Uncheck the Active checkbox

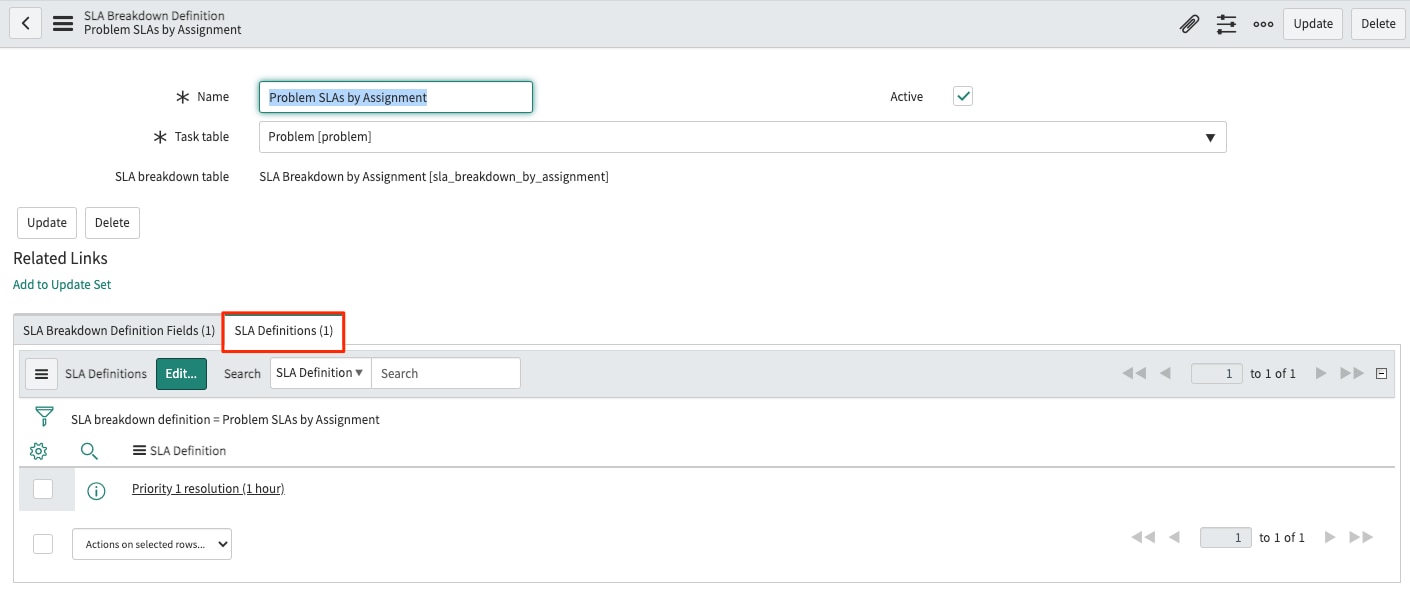pyautogui.click(x=962, y=96)
